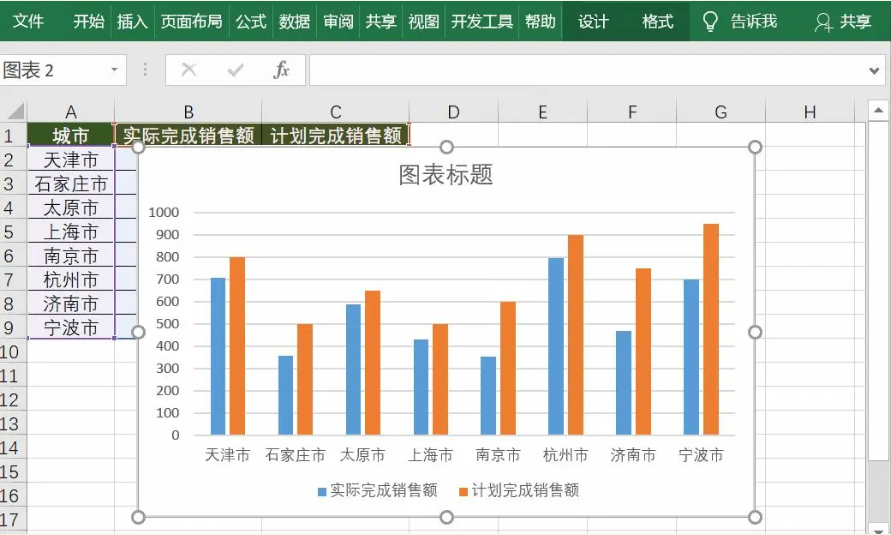Click the vertical scrollbar's up arrow
891x535 pixels.
click(878, 111)
